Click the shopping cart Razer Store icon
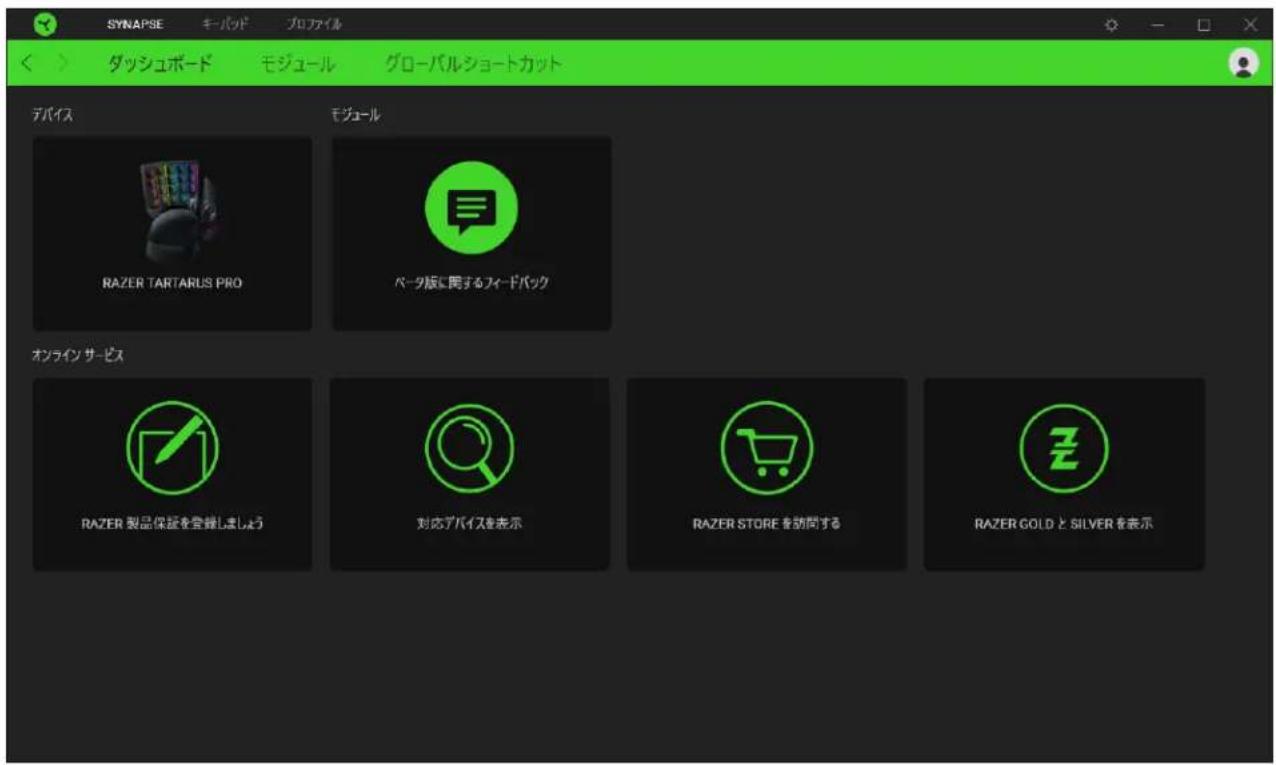This screenshot has width=1276, height=765. [x=767, y=446]
